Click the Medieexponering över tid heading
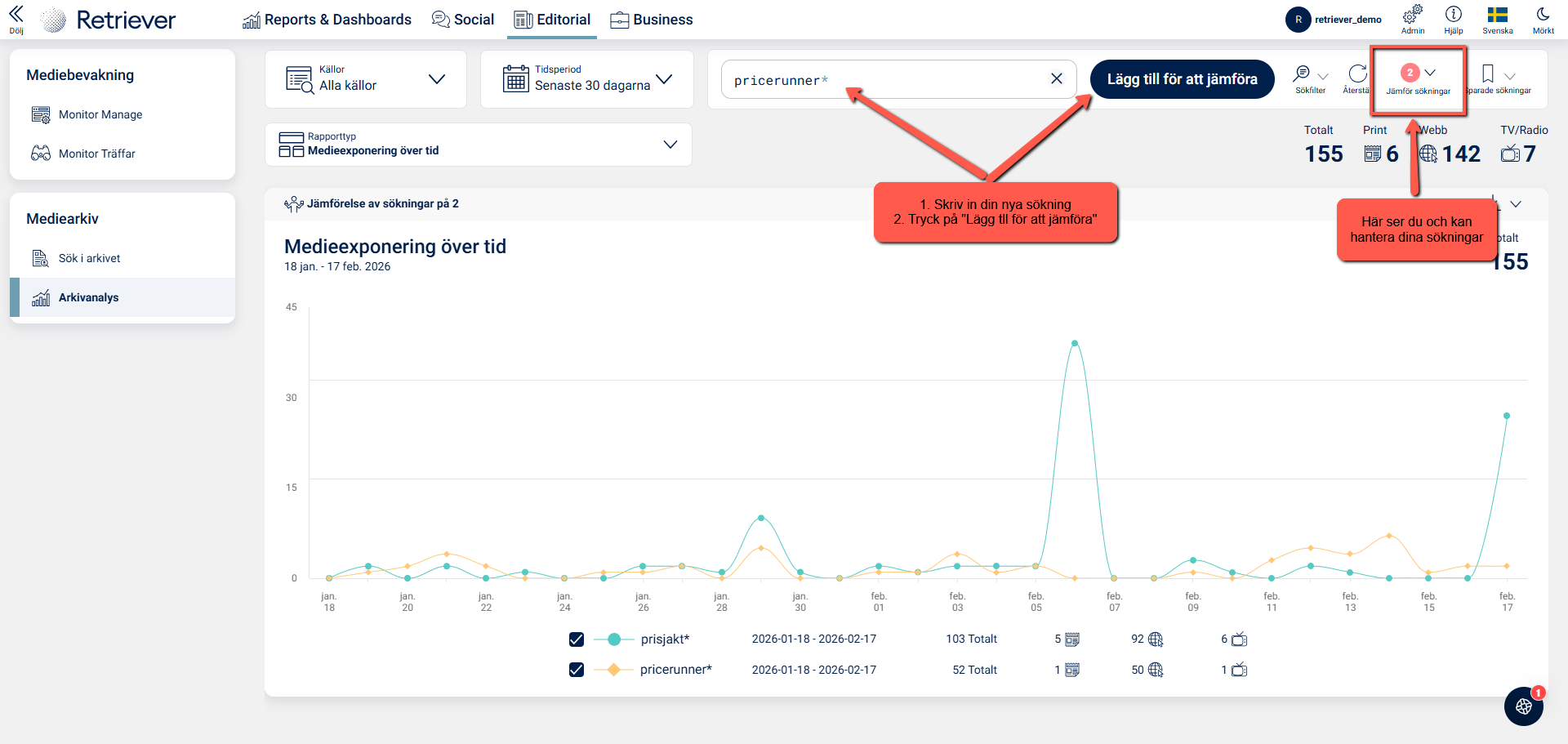Image resolution: width=1568 pixels, height=744 pixels. (x=395, y=247)
